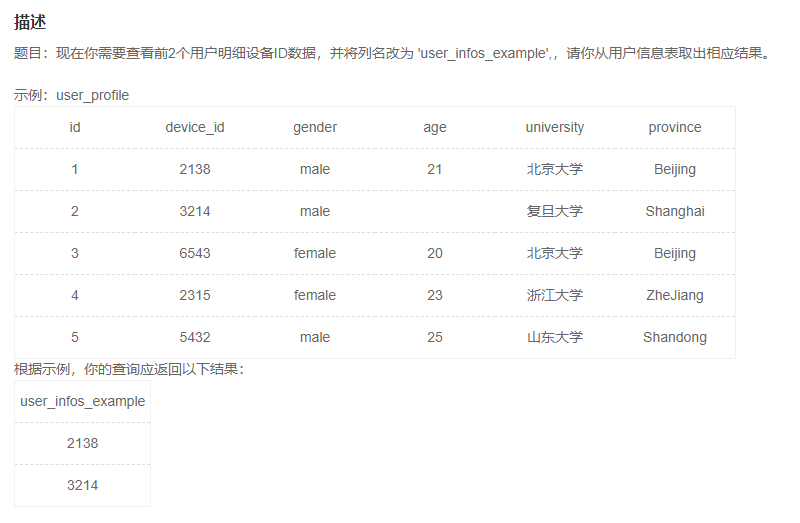Image resolution: width=800 pixels, height=523 pixels.
Task: Click the "山东大学" university cell
Action: [555, 337]
